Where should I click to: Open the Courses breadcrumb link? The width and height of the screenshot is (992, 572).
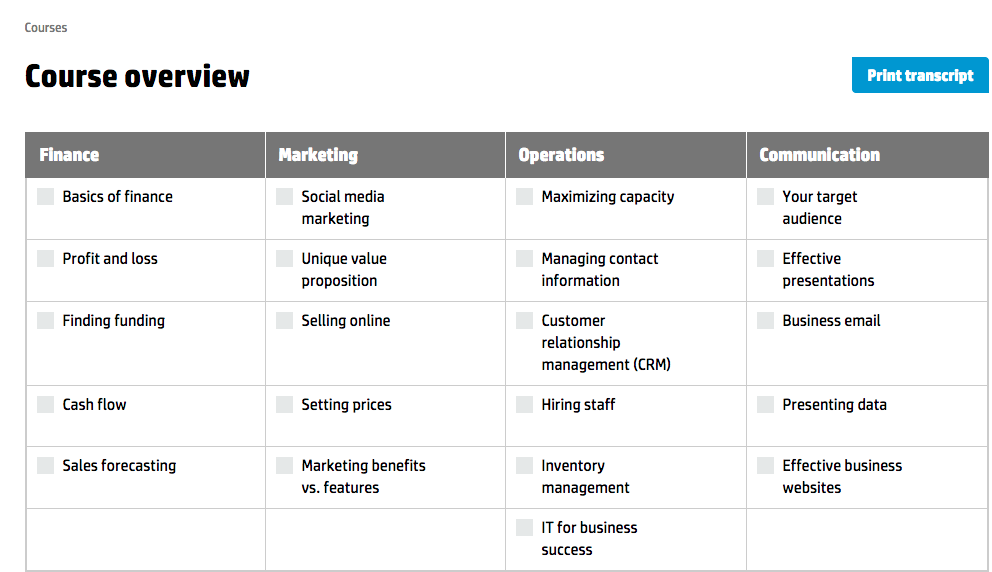click(46, 28)
